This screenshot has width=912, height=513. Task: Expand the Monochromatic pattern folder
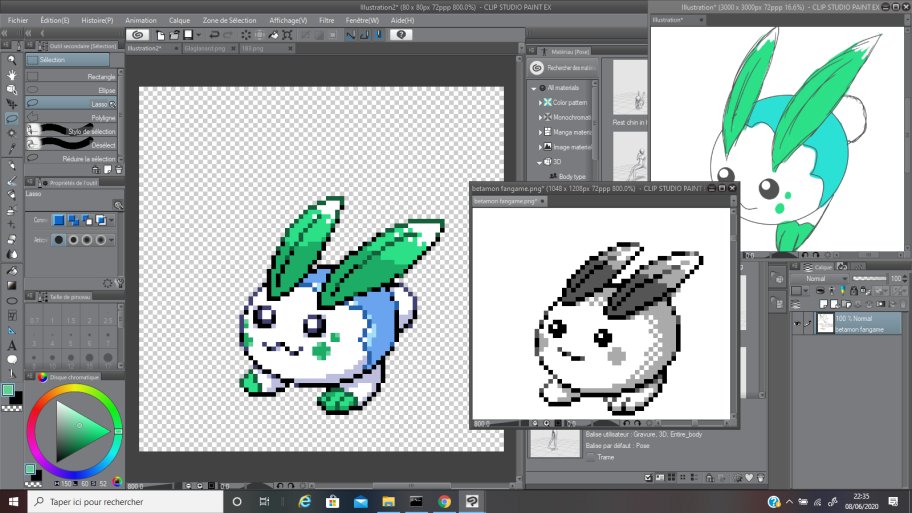tap(540, 117)
